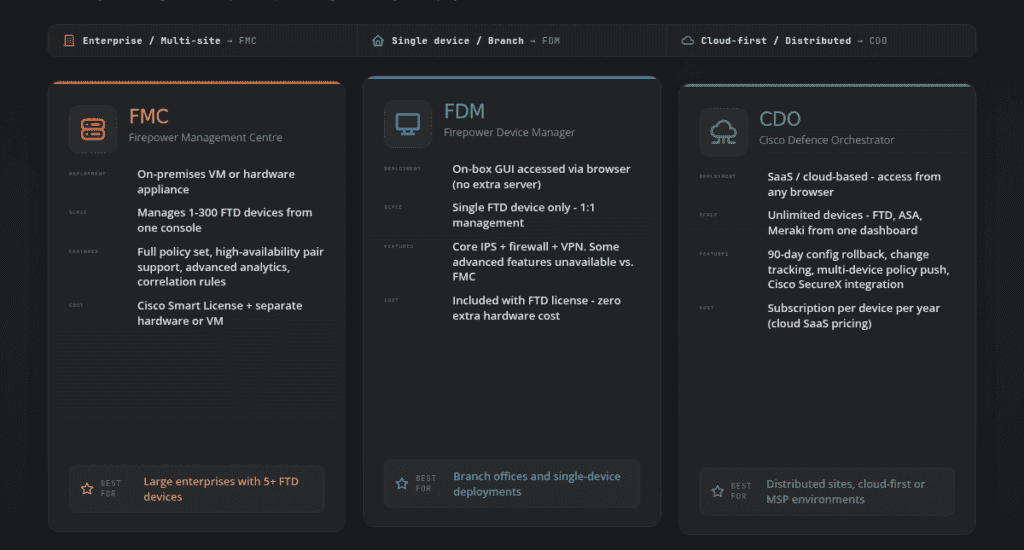Click 'Distributed sites, cloud-first or MSP environments'
The width and height of the screenshot is (1024, 550).
point(846,492)
